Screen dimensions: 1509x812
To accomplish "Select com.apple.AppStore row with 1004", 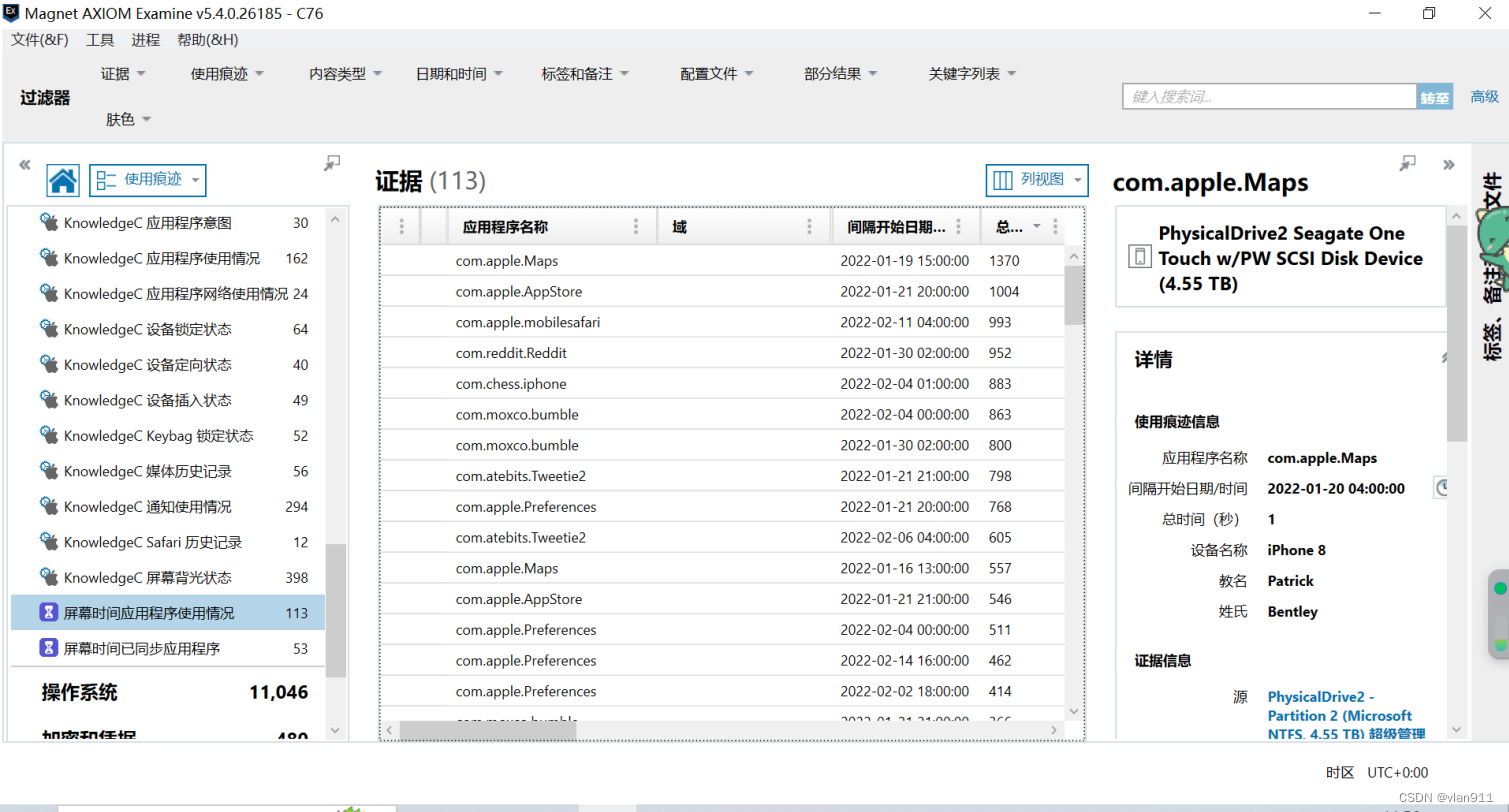I will pyautogui.click(x=723, y=292).
